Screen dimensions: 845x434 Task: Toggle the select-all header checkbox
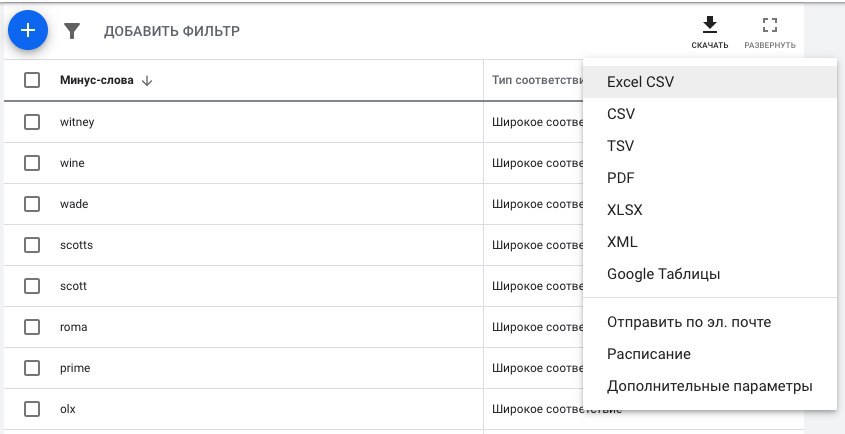click(x=32, y=81)
